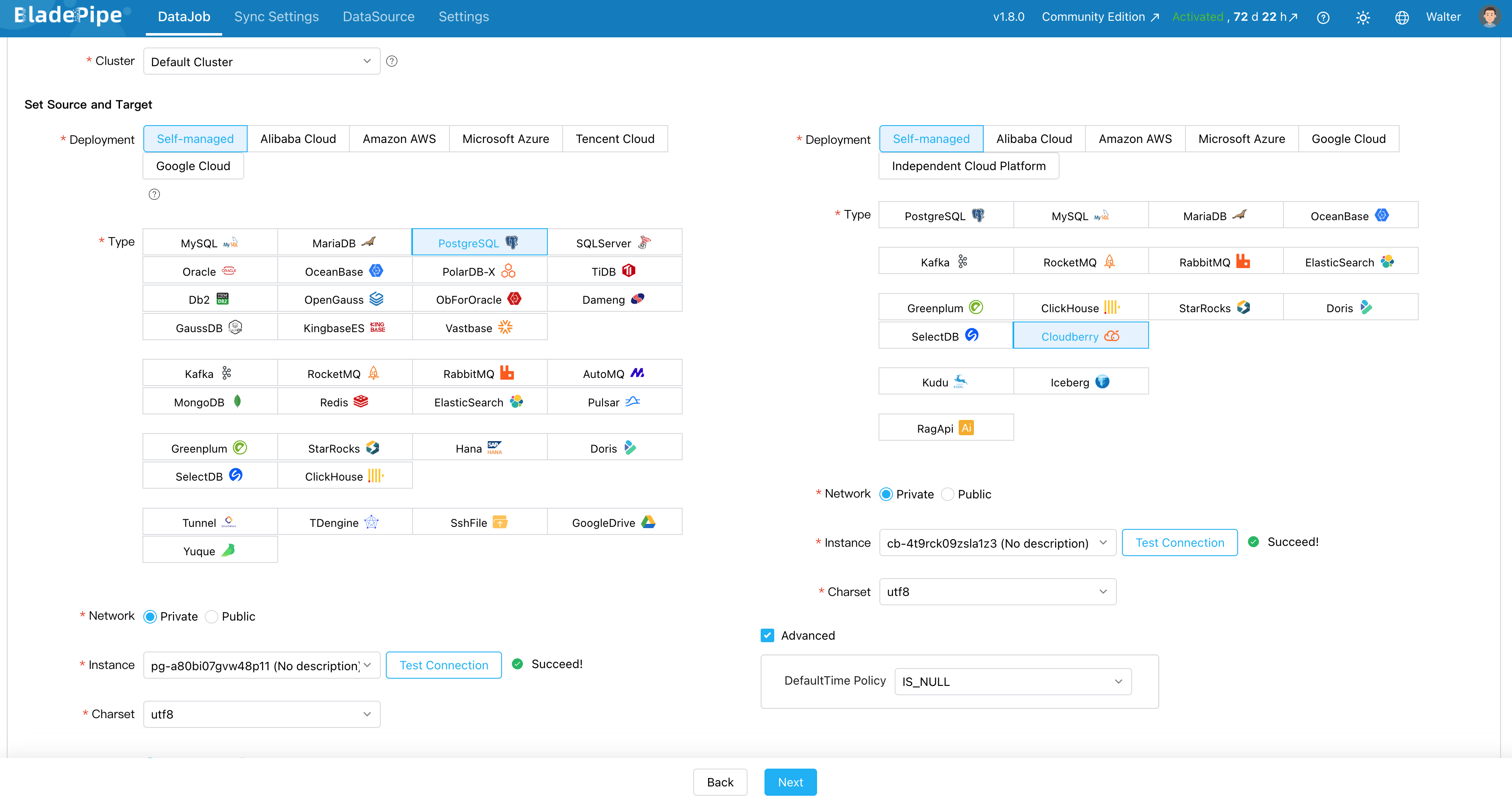Switch to DataJob tab
Viewport: 1512px width, 800px height.
[184, 17]
